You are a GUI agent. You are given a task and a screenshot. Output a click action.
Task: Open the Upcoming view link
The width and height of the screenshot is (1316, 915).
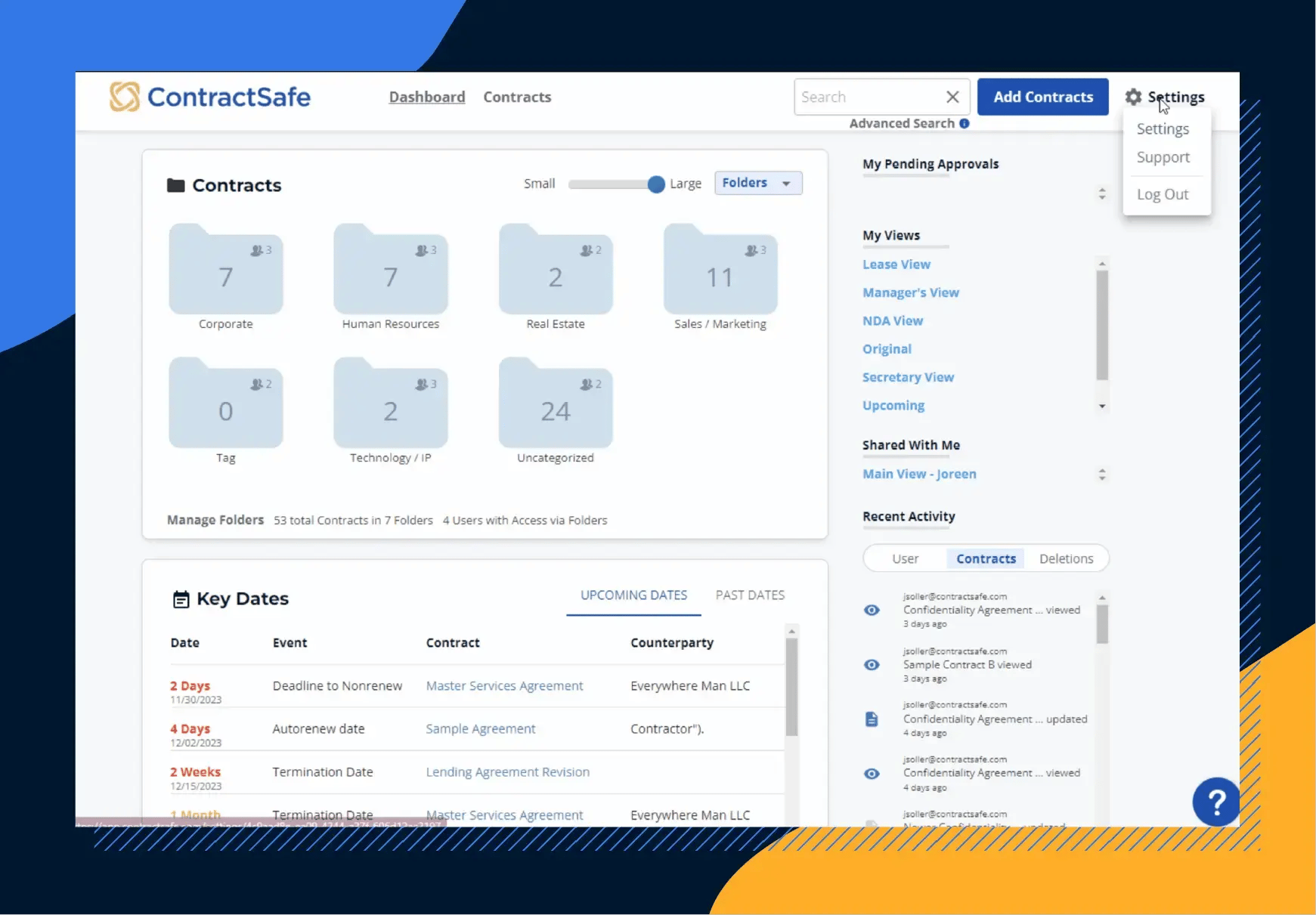[x=893, y=406]
